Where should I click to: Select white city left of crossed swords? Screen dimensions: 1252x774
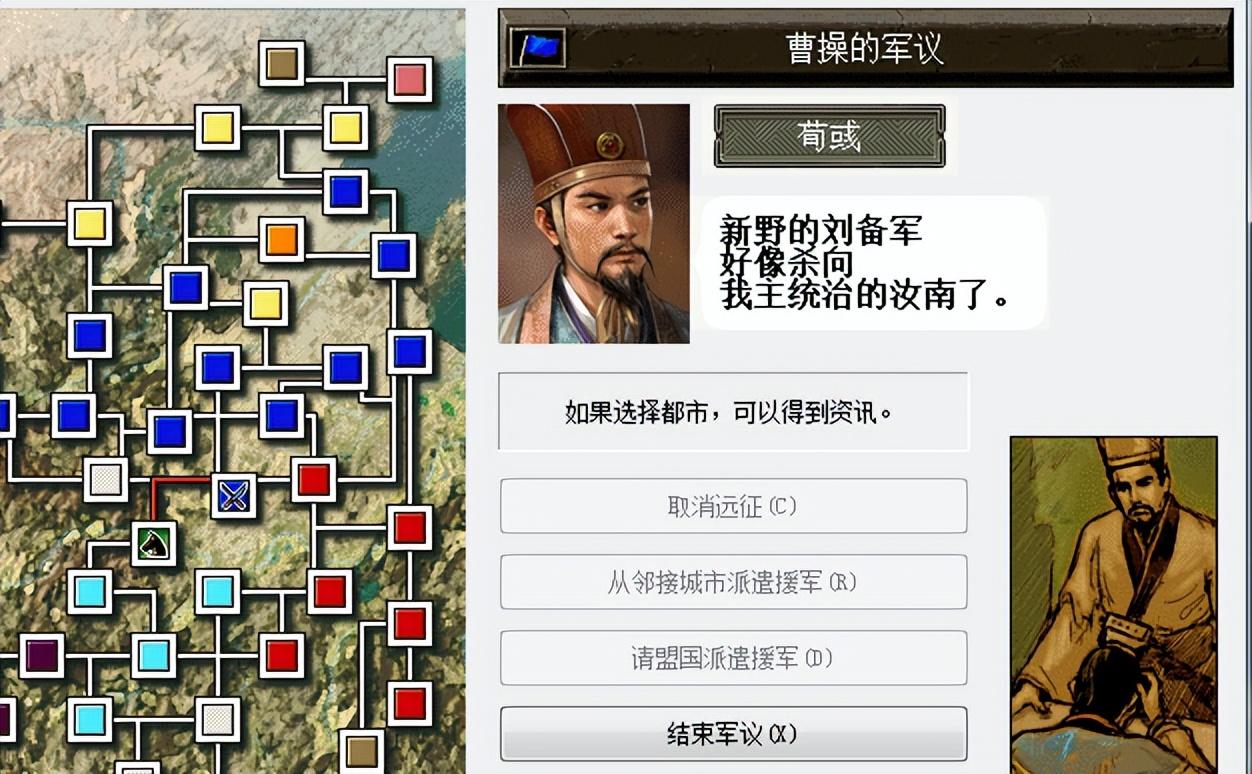click(105, 480)
